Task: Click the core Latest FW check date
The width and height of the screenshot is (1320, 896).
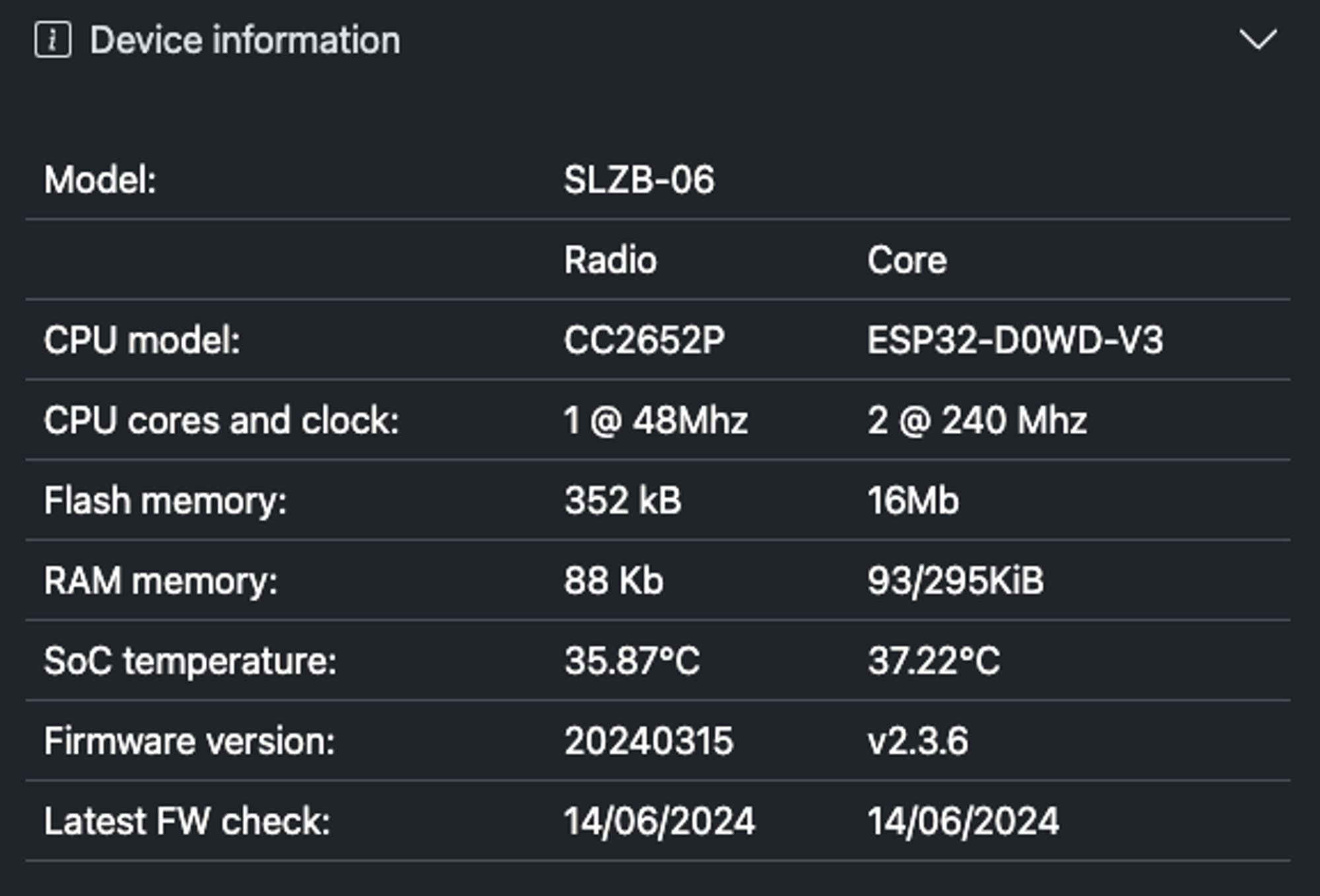Action: [963, 821]
